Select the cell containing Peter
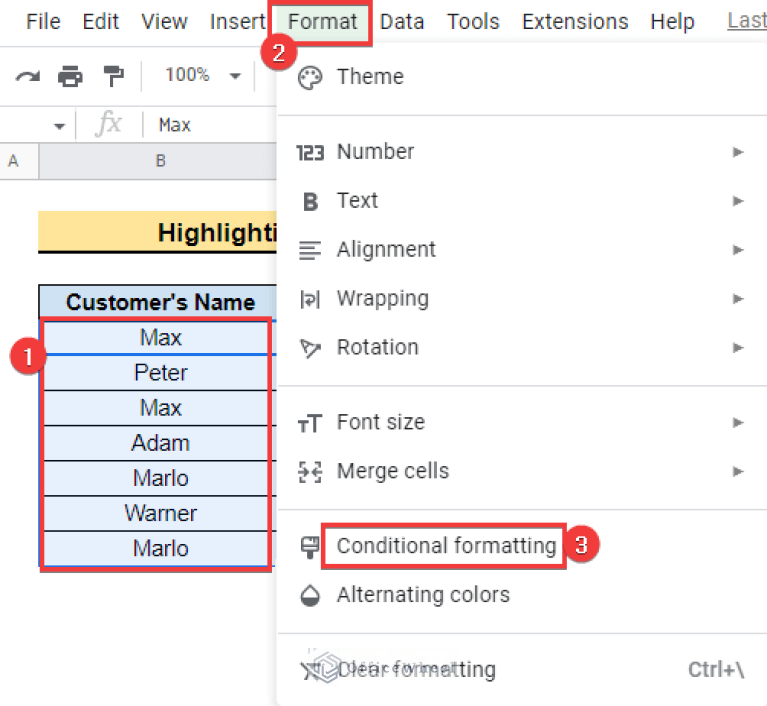The width and height of the screenshot is (767, 706). [x=160, y=373]
